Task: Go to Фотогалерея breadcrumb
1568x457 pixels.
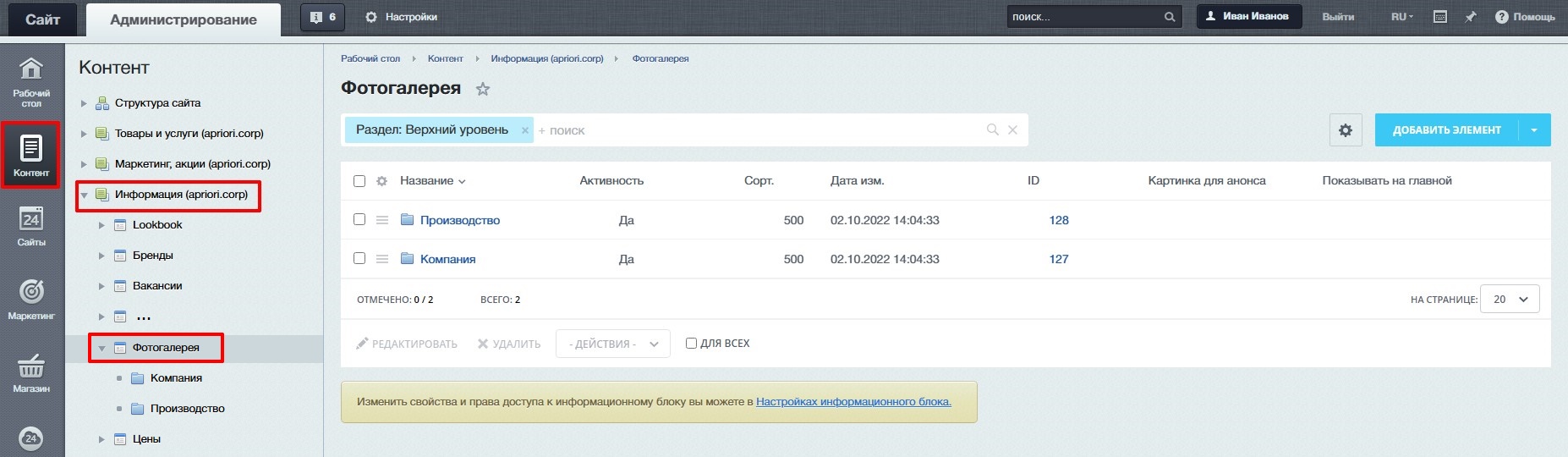Action: (x=661, y=58)
